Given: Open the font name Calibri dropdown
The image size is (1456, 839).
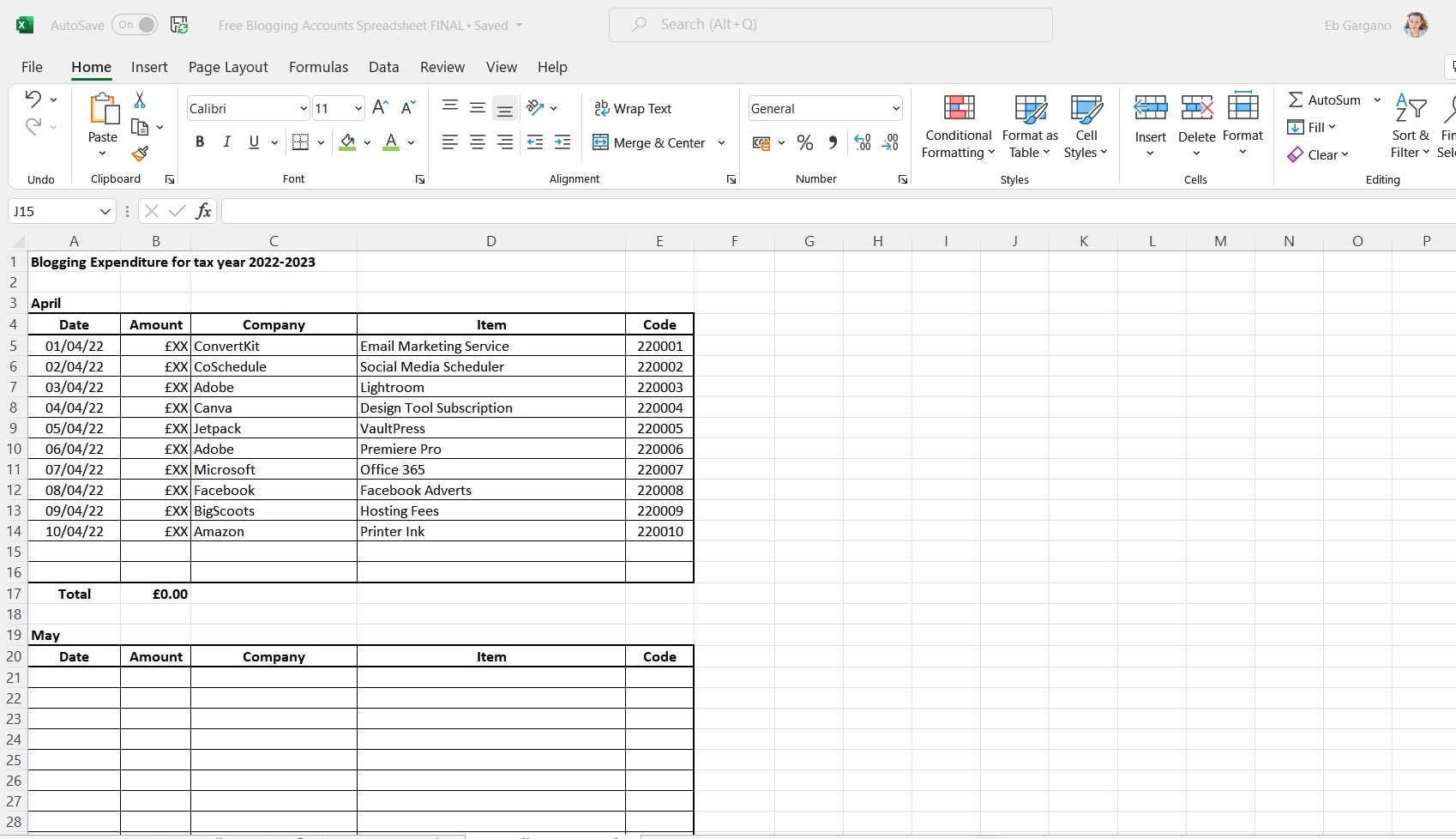Looking at the screenshot, I should (x=303, y=108).
